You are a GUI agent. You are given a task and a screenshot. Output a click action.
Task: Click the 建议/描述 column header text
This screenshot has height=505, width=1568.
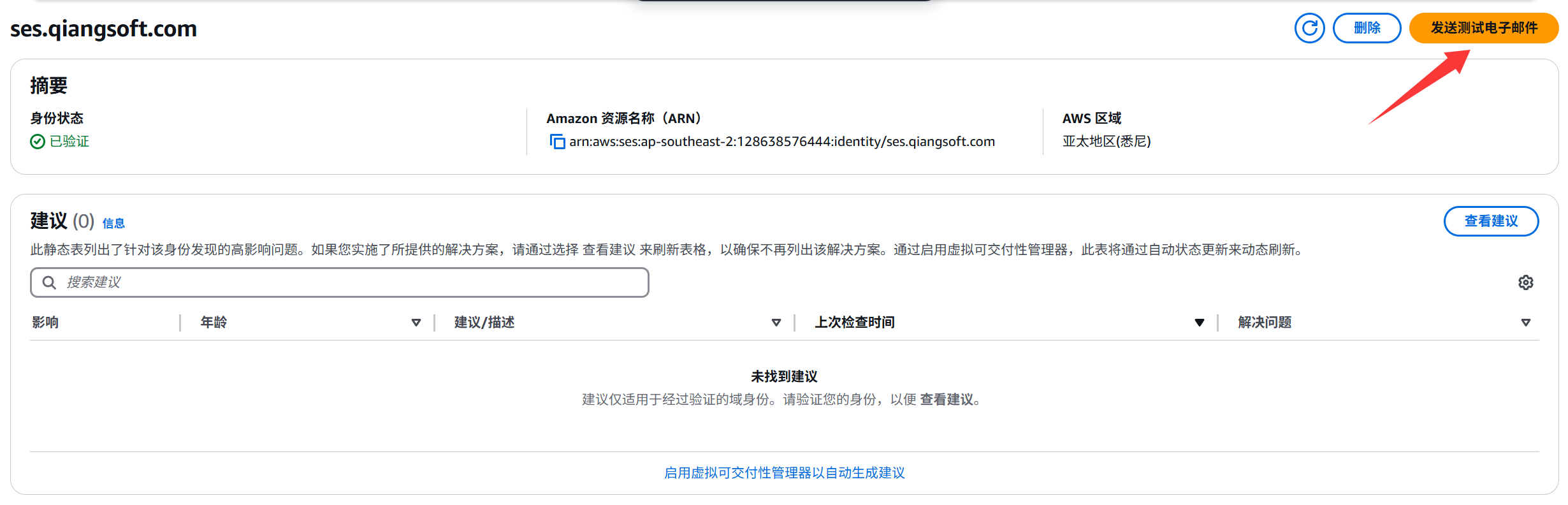[x=484, y=322]
